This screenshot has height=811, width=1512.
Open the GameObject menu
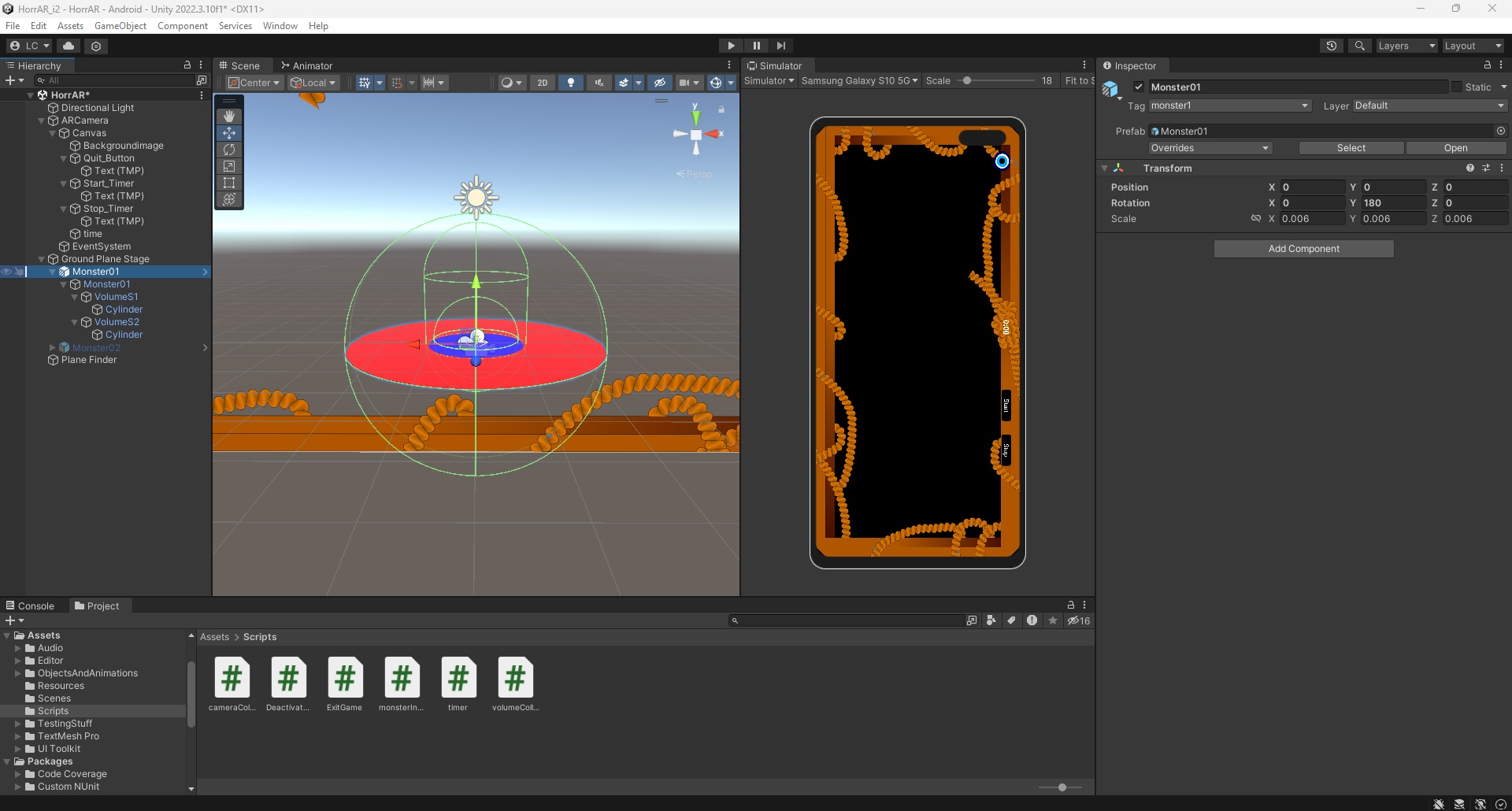point(120,26)
